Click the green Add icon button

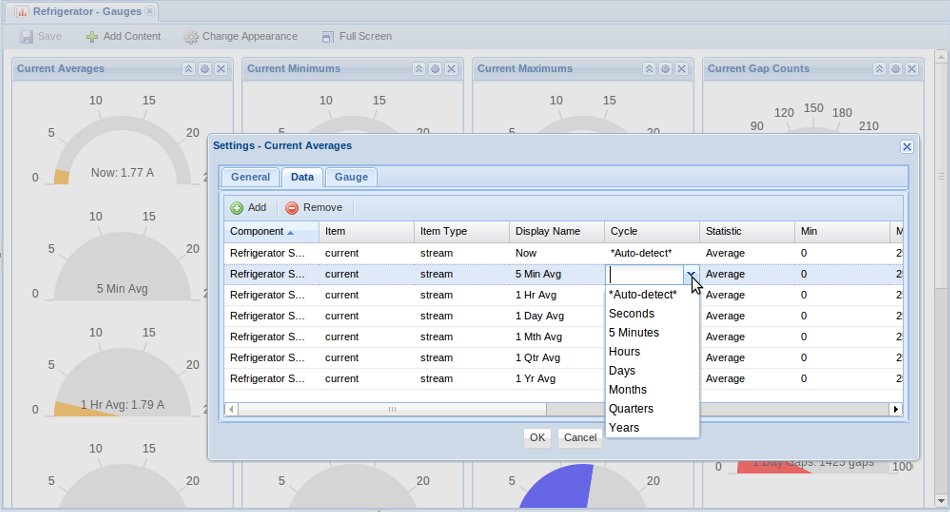coord(237,208)
